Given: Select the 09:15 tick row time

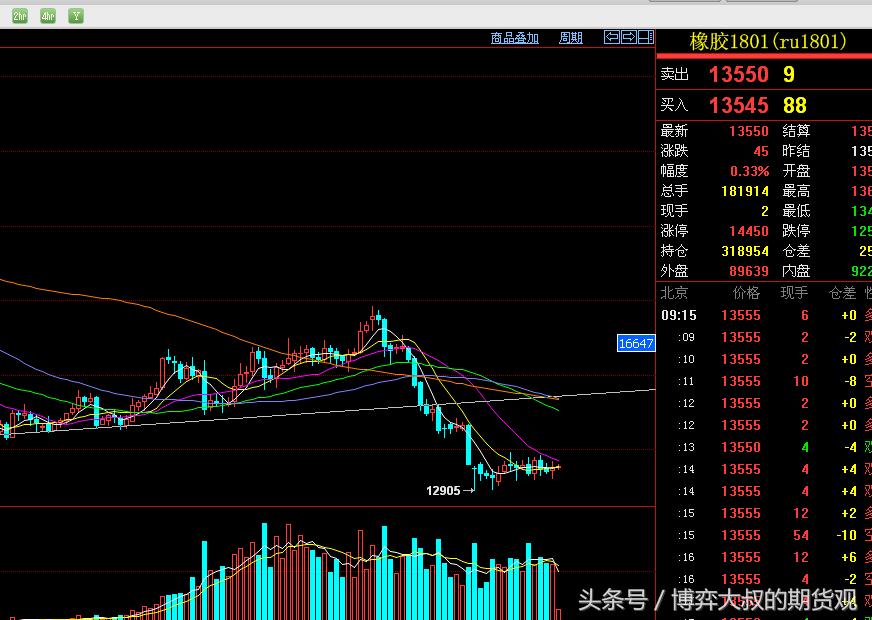Looking at the screenshot, I should (x=678, y=316).
